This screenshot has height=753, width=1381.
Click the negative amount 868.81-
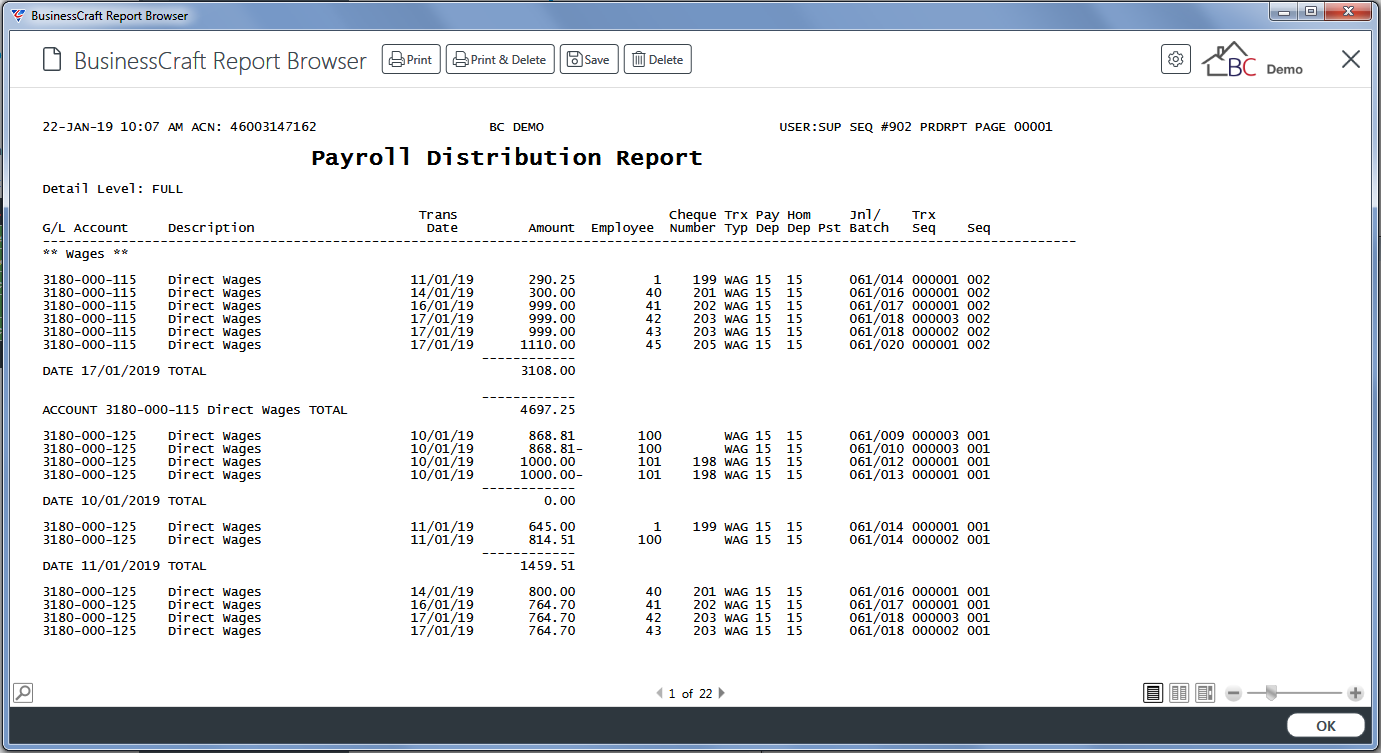coord(556,449)
